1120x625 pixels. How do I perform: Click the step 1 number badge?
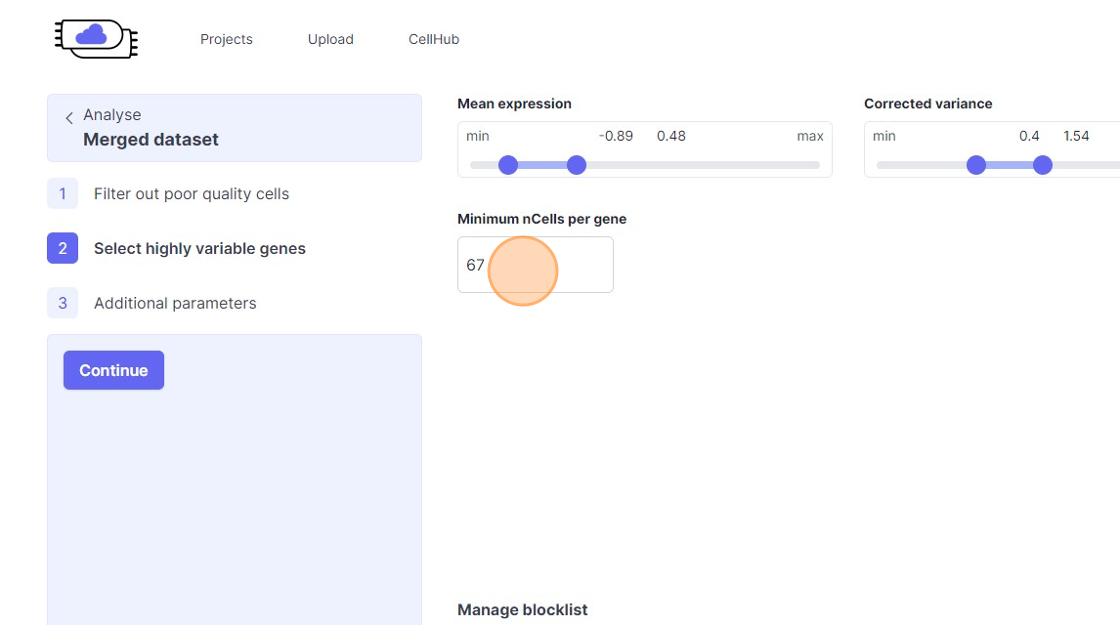(62, 194)
